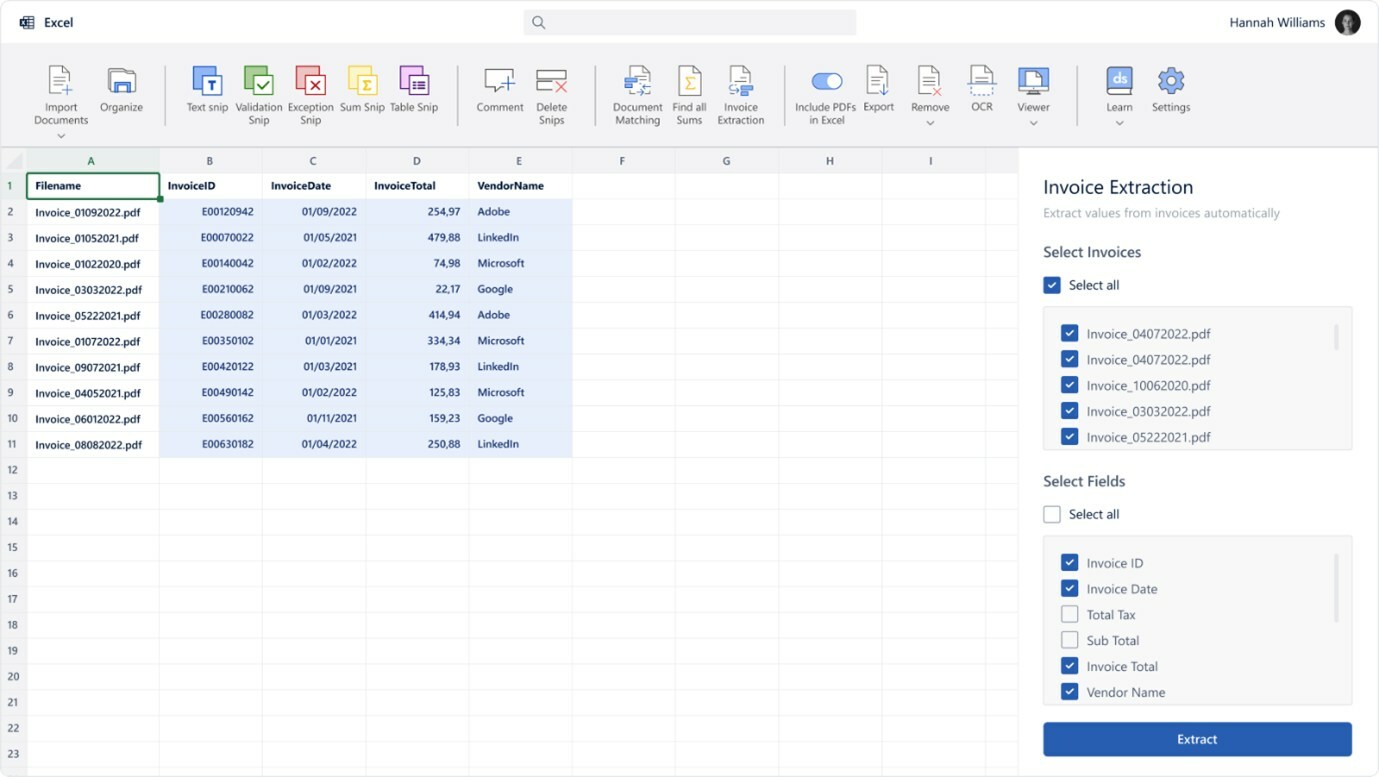Click the search magnifier icon
Screen dimensions: 1379x777
tap(538, 22)
